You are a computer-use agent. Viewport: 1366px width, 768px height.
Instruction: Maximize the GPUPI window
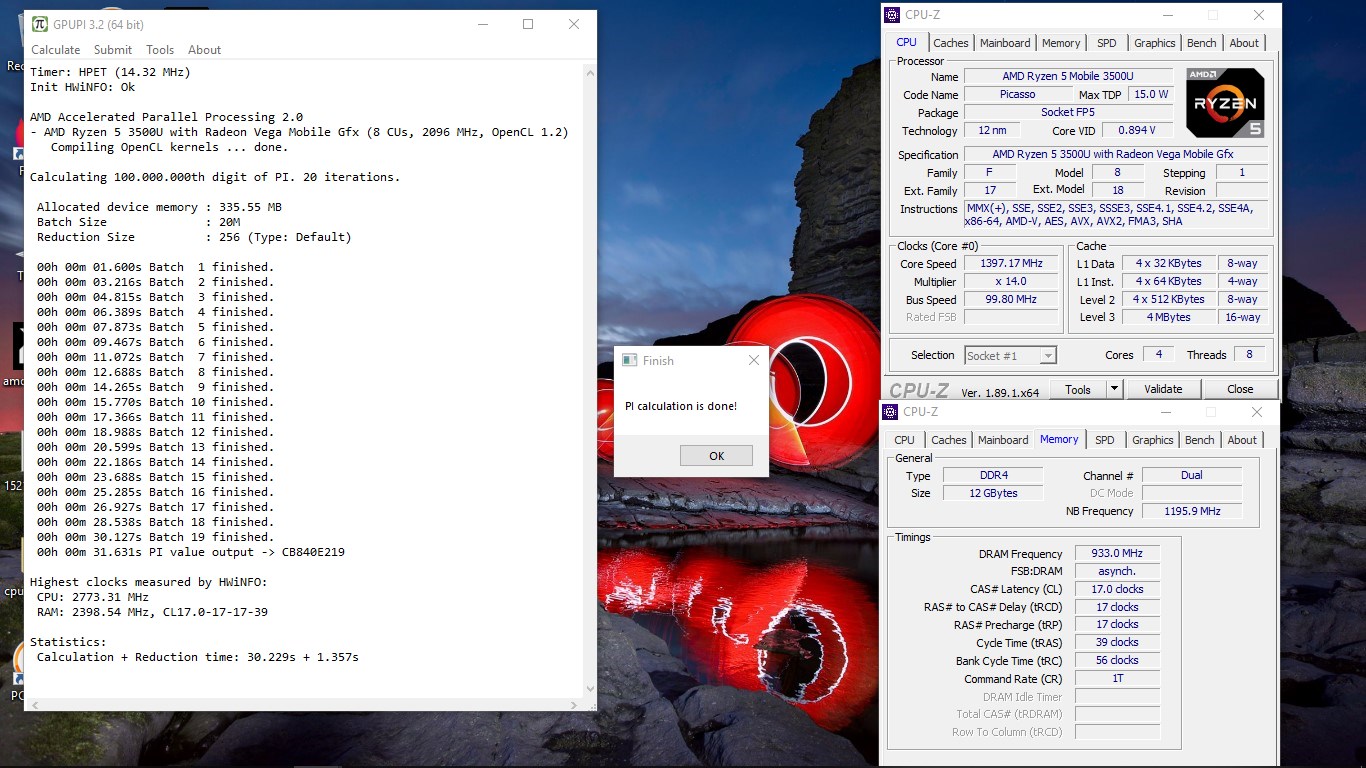tap(528, 24)
